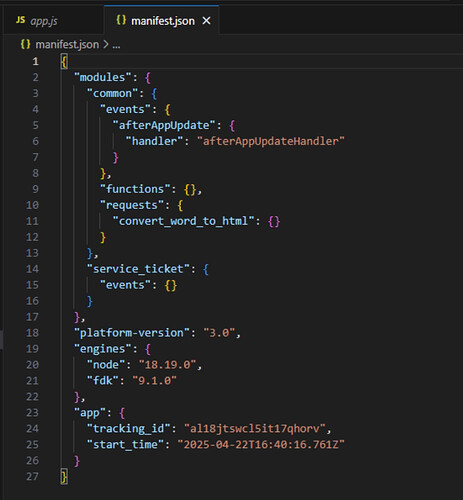Click the braces icon on manifest.json tab
Viewport: 463px width, 500px height.
coord(121,20)
